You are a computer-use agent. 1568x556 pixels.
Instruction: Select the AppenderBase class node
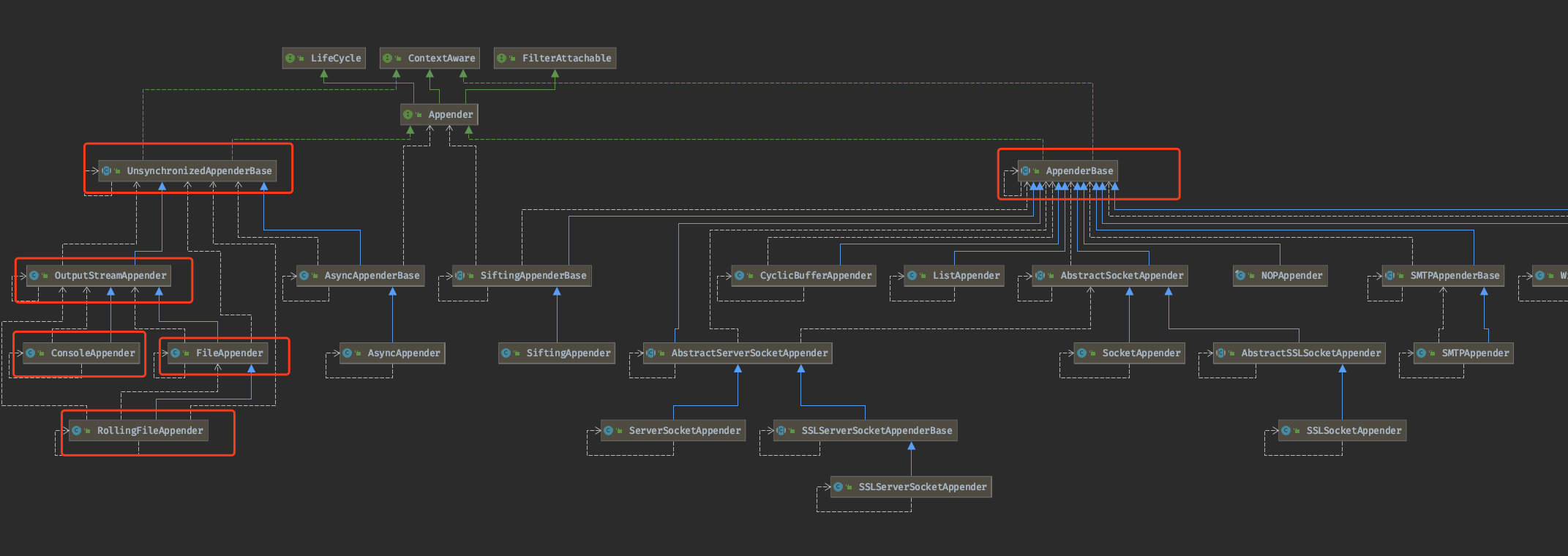coord(1068,171)
